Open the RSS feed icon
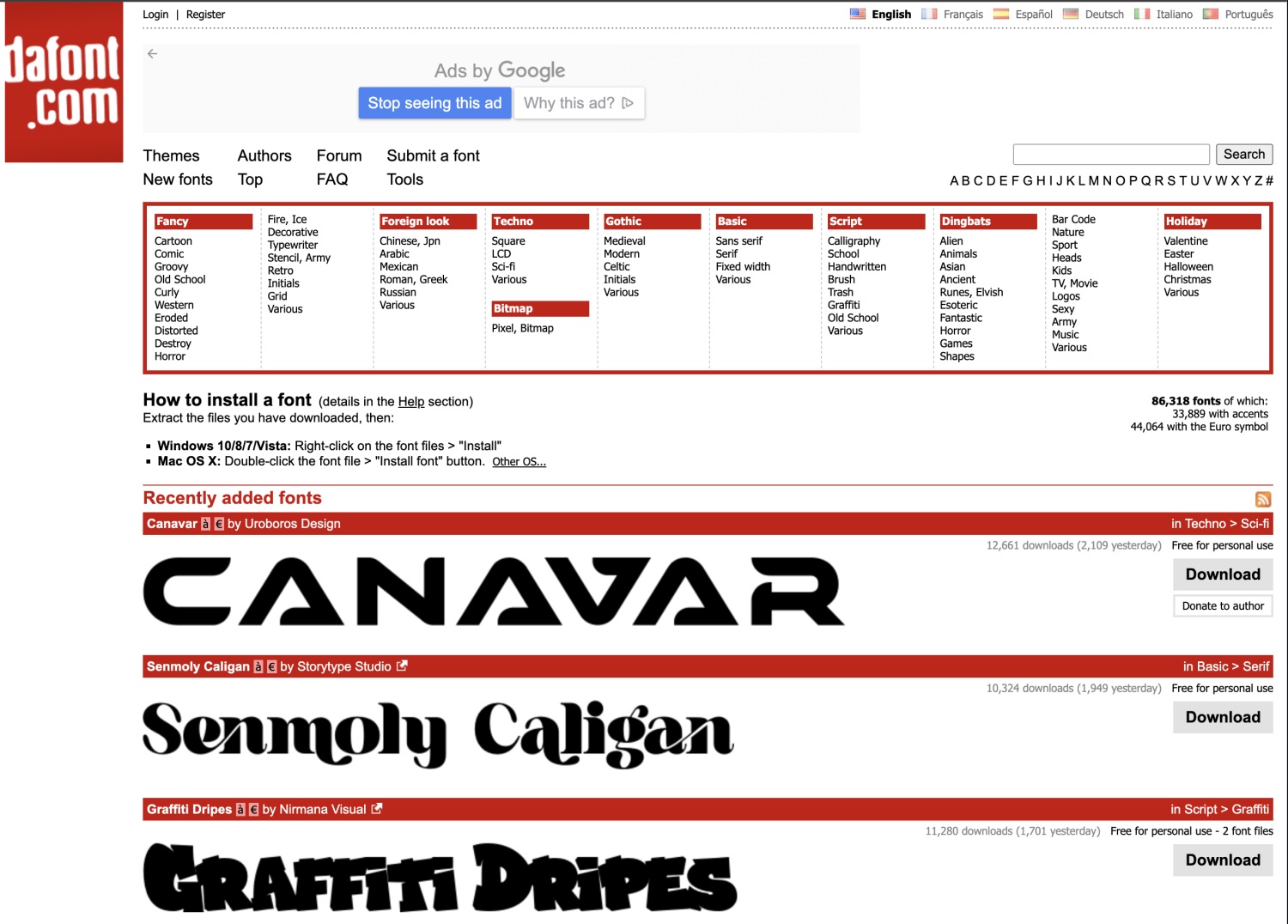This screenshot has height=924, width=1288. 1262,499
